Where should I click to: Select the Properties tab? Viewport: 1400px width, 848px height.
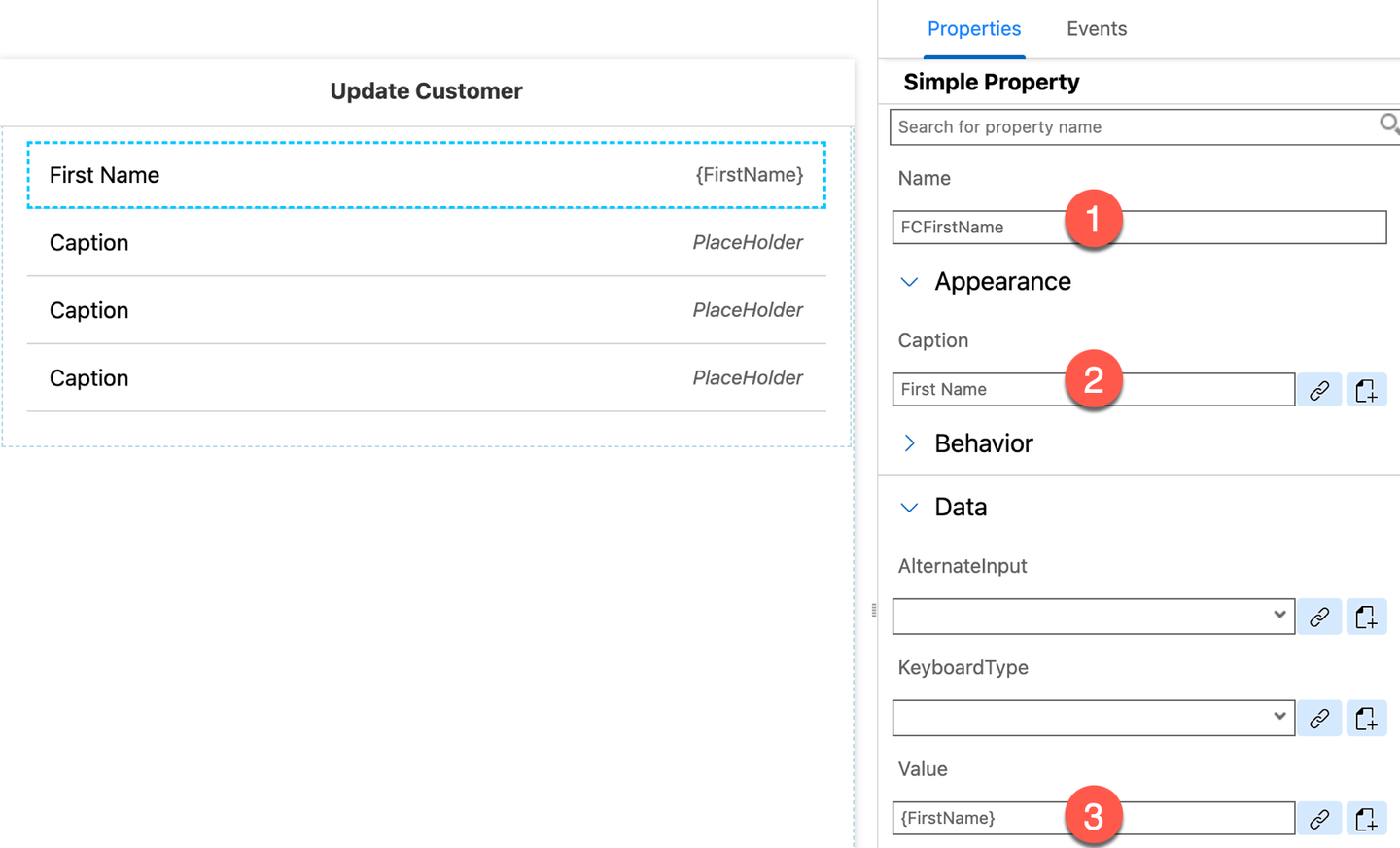coord(974,29)
